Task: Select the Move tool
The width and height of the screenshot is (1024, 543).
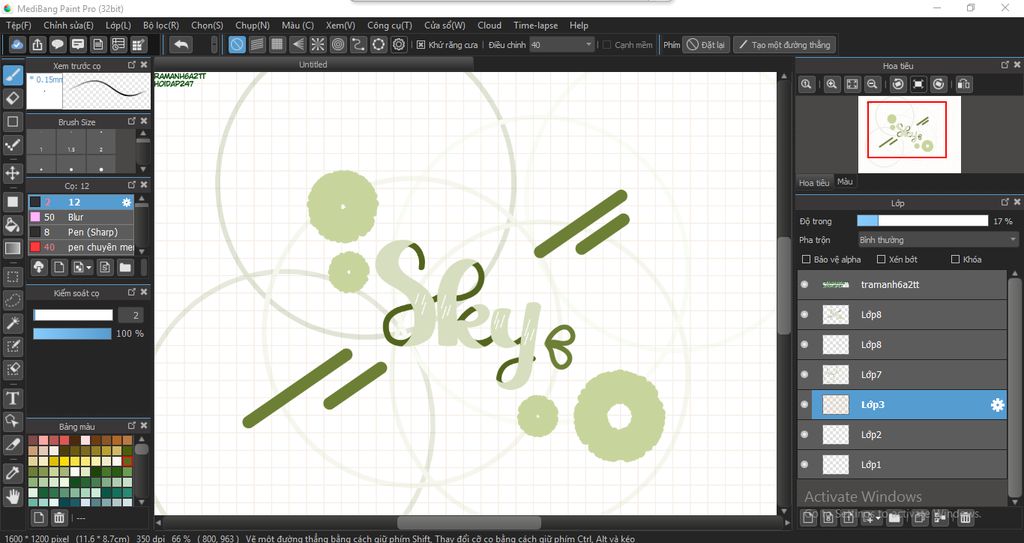Action: tap(12, 173)
